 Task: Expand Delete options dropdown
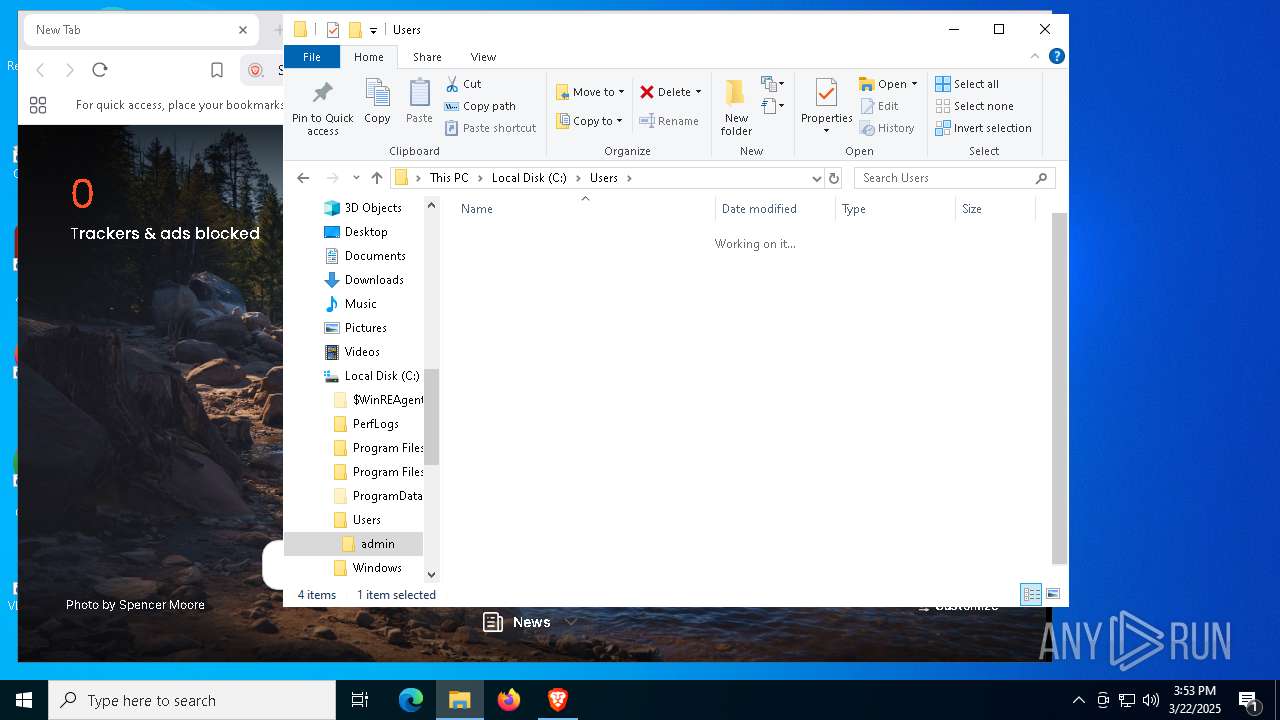point(698,92)
